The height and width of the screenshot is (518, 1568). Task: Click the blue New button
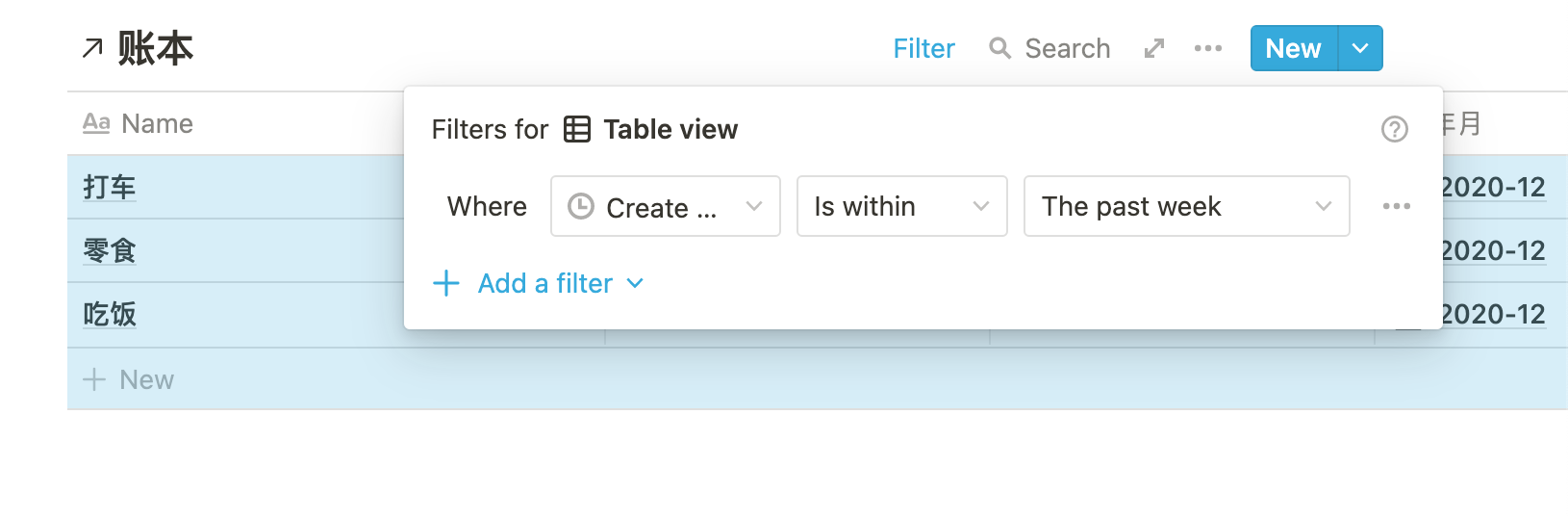[1293, 48]
